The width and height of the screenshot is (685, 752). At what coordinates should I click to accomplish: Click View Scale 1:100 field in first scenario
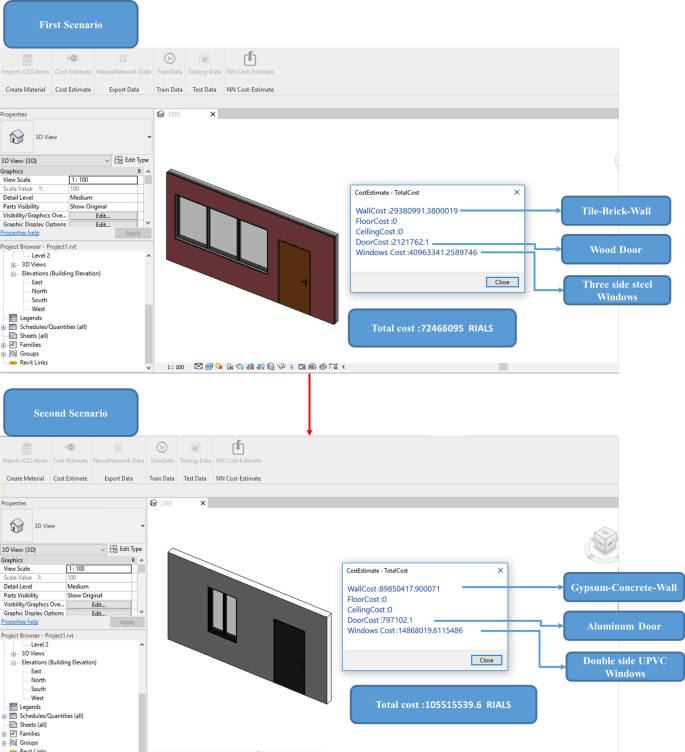[103, 180]
